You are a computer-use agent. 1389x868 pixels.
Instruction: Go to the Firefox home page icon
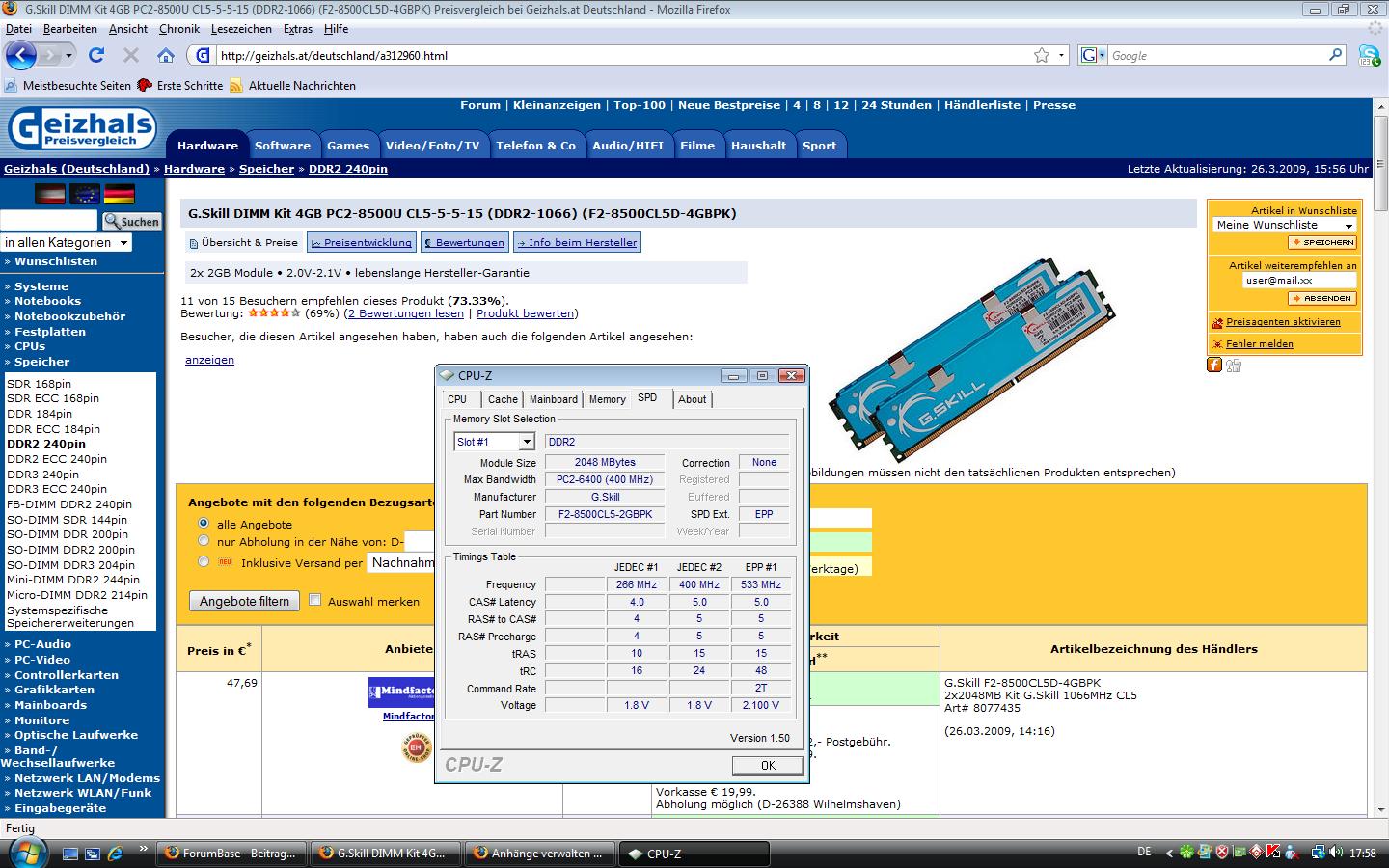click(x=166, y=55)
